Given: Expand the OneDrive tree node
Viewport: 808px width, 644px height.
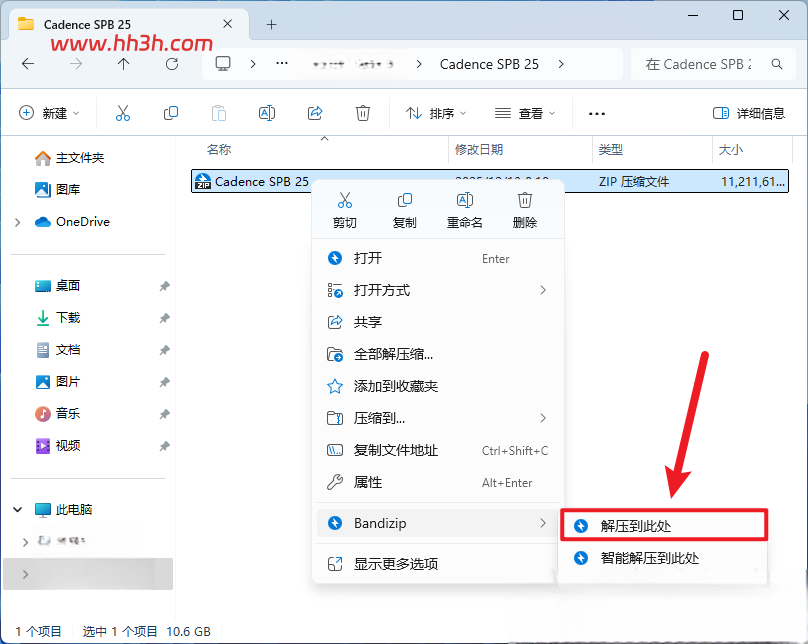Looking at the screenshot, I should point(18,222).
